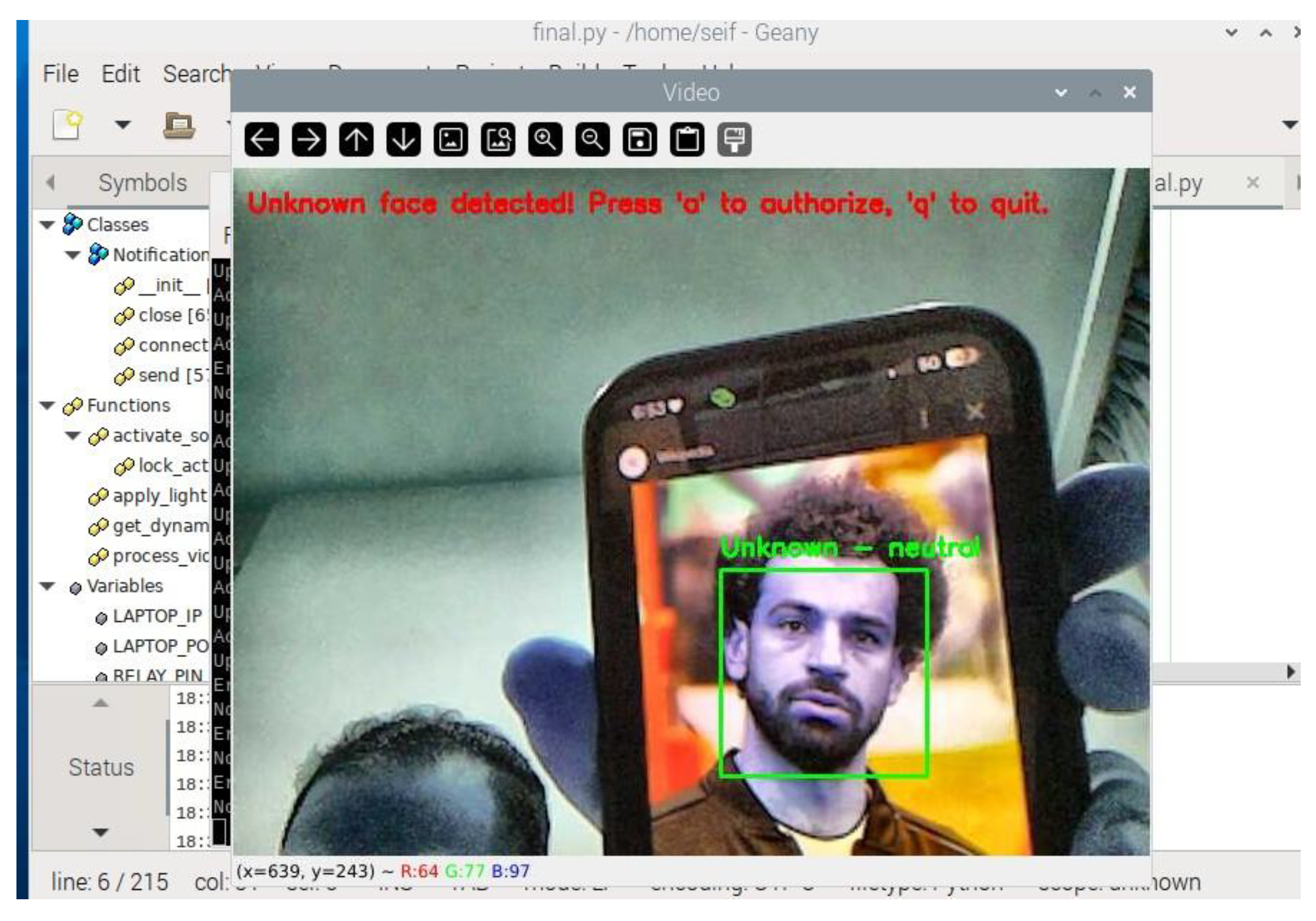Viewport: 1316px width, 921px height.
Task: Select the LAPTOP_IP variable in symbols
Action: (157, 616)
